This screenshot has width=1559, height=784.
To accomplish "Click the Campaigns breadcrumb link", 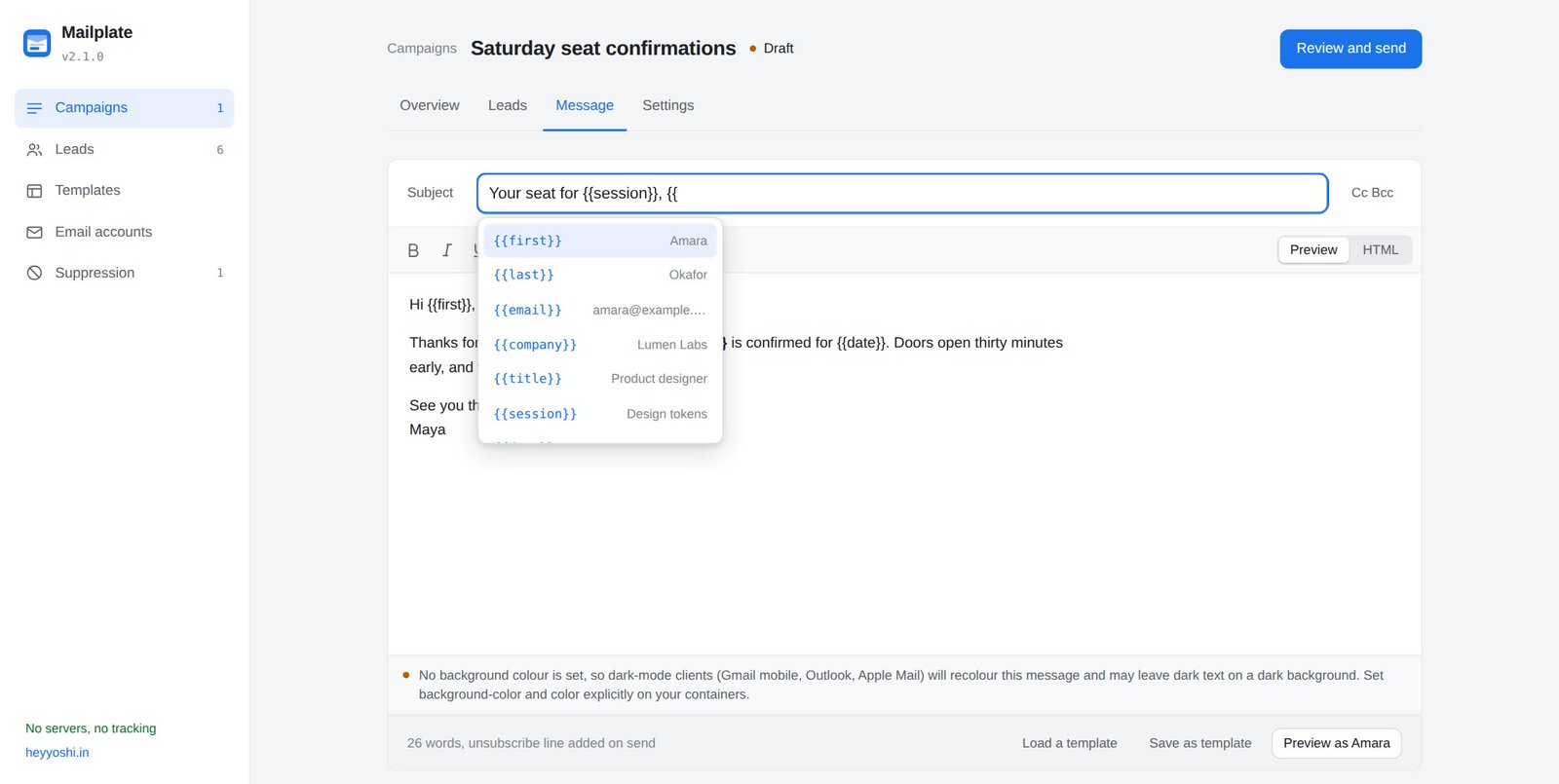I will click(422, 49).
